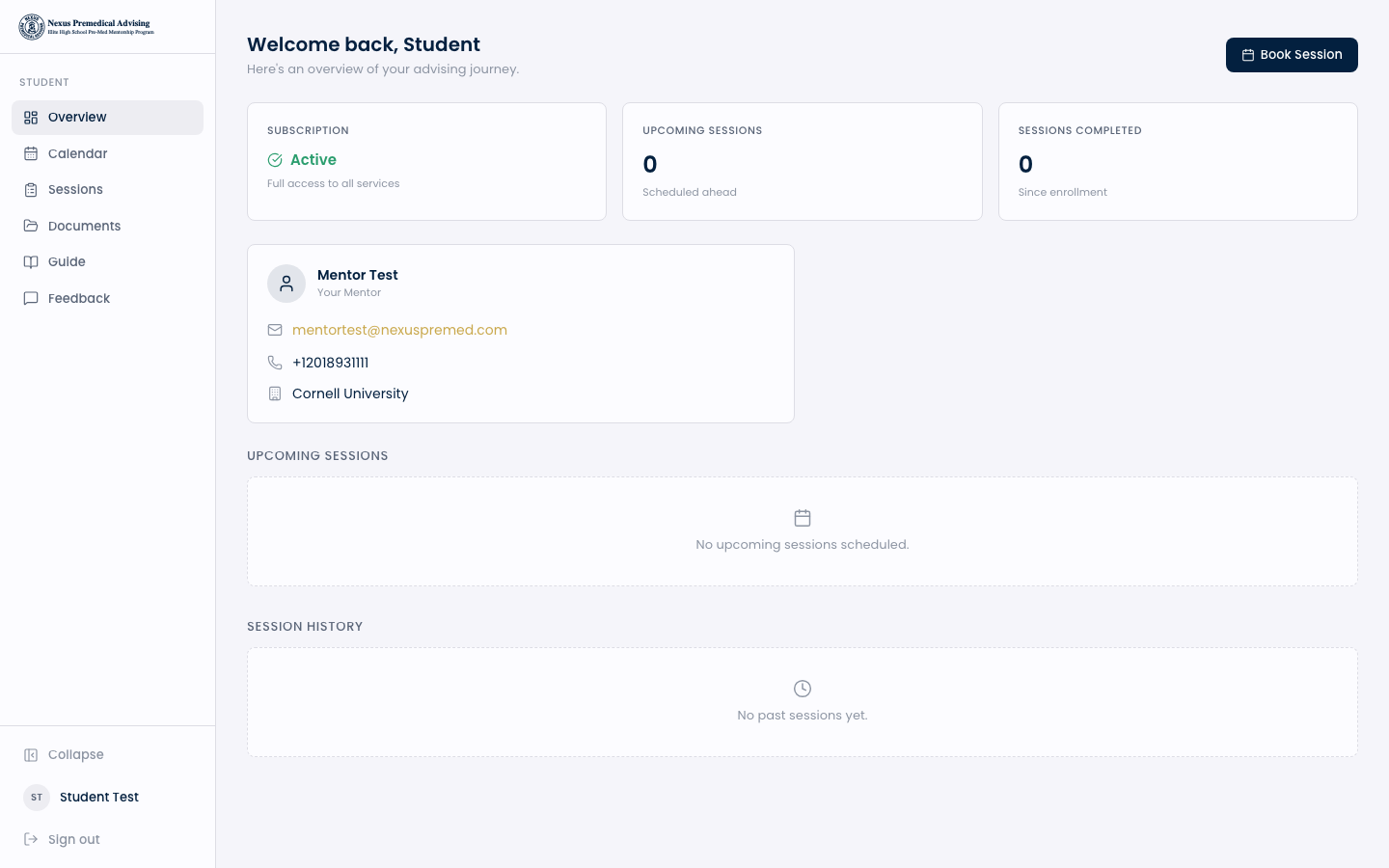Go to the Documents section
Screen dimensions: 1389x868
tap(85, 226)
